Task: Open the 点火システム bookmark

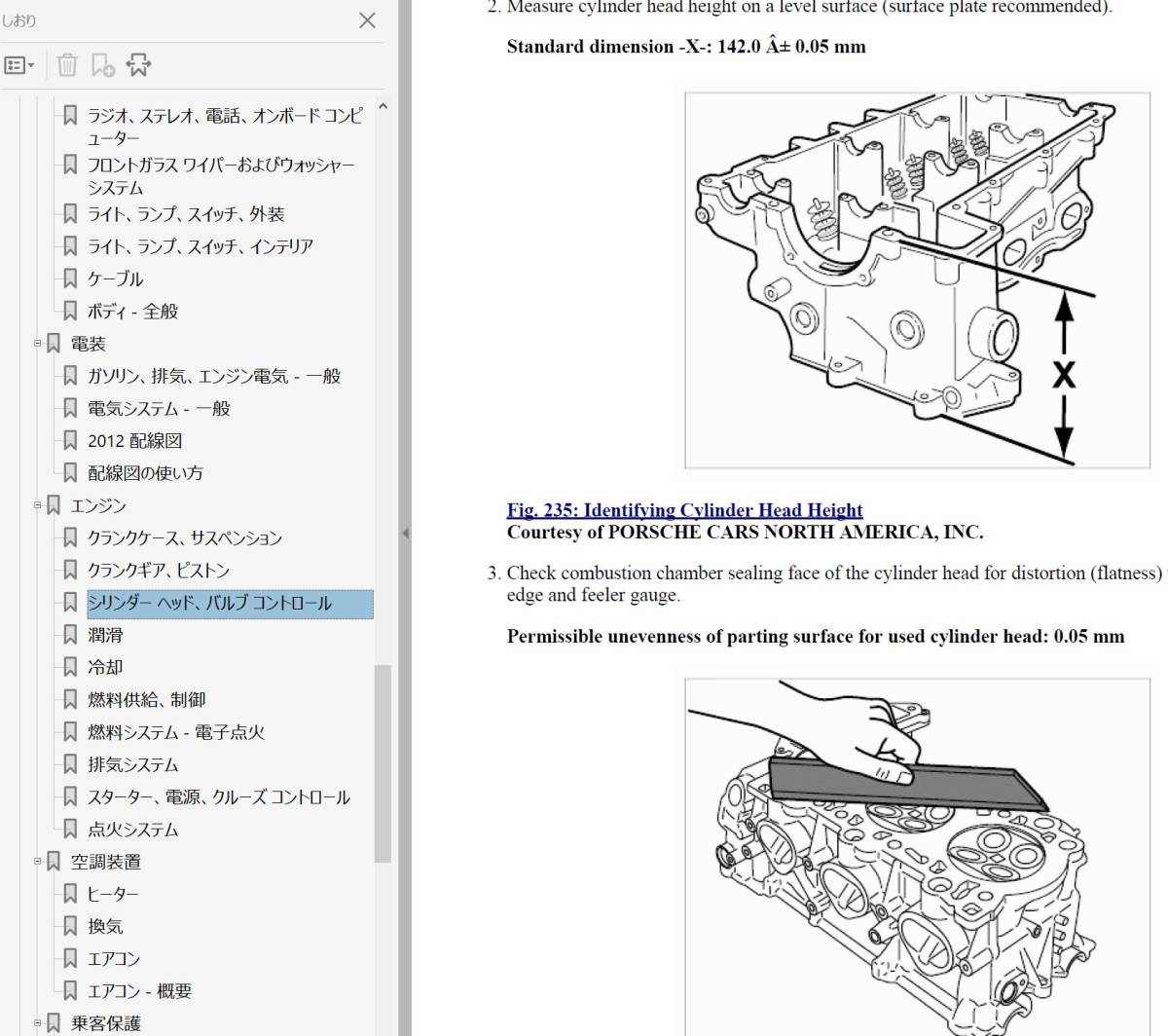Action: 133,830
